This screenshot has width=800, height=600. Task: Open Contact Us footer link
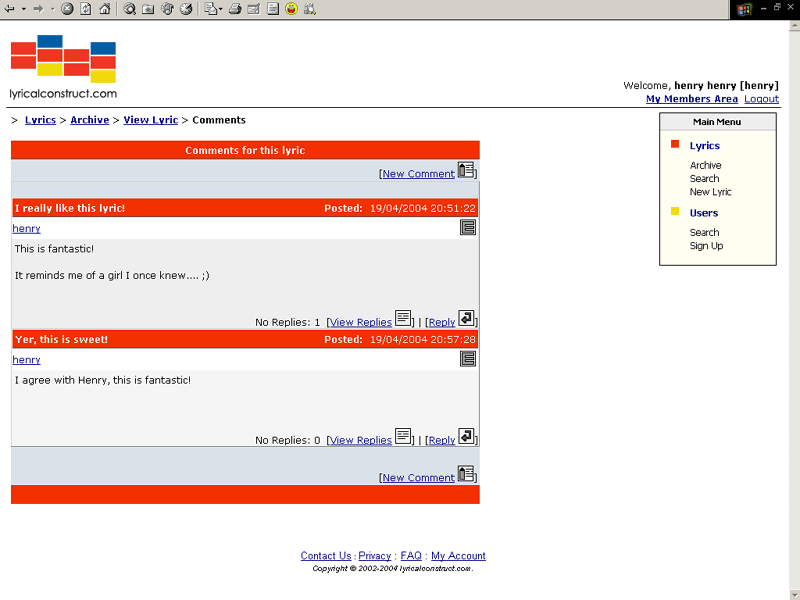[326, 556]
